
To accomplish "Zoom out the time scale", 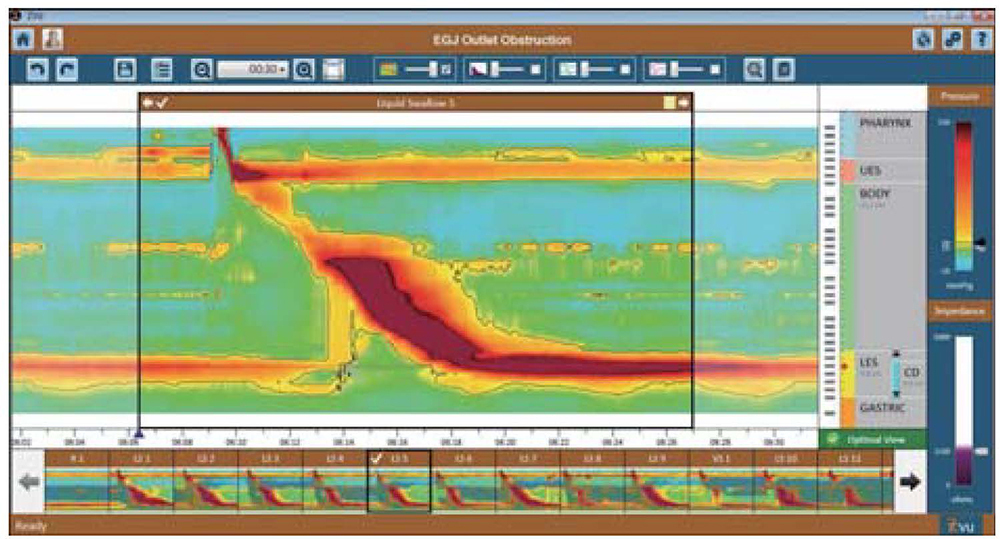I will click(201, 70).
